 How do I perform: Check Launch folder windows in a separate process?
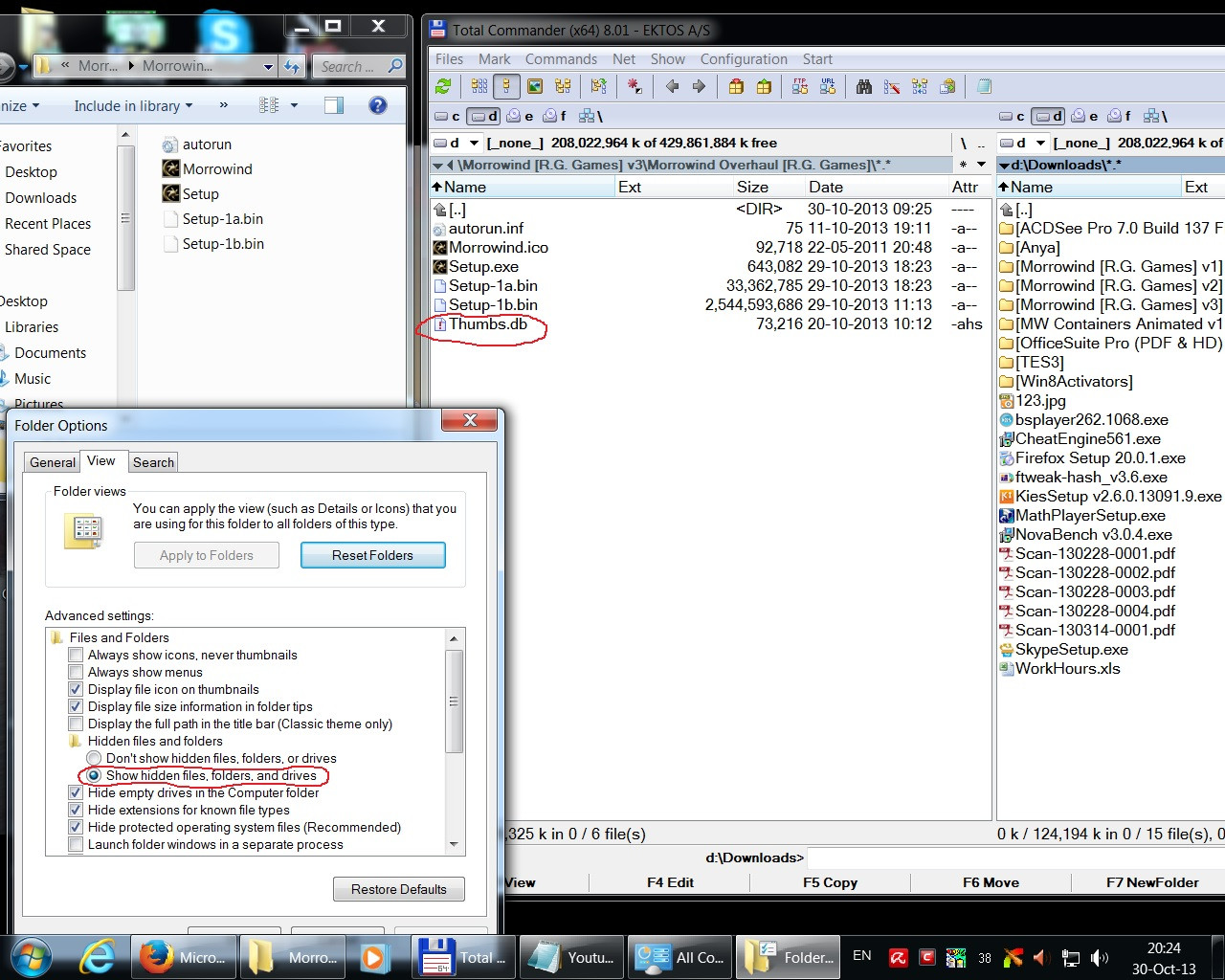tap(76, 845)
